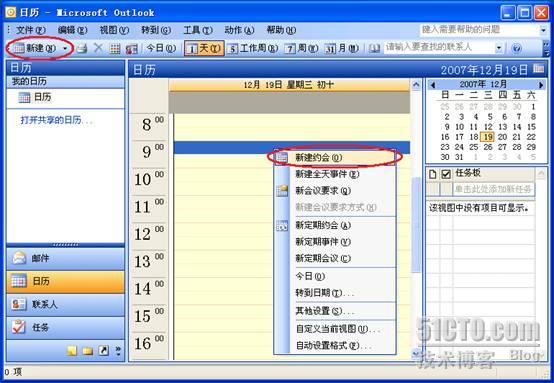Choose 新会议要求 from the context menu
This screenshot has width=554, height=383.
pyautogui.click(x=335, y=191)
